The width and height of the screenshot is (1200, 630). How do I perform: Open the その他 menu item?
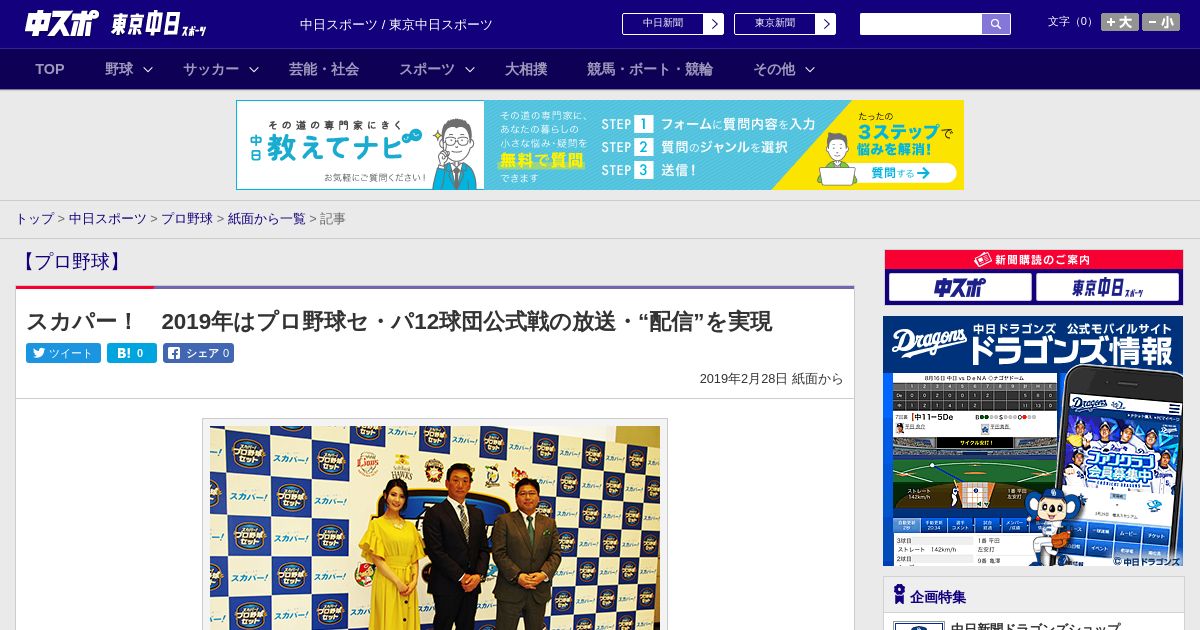click(x=774, y=69)
